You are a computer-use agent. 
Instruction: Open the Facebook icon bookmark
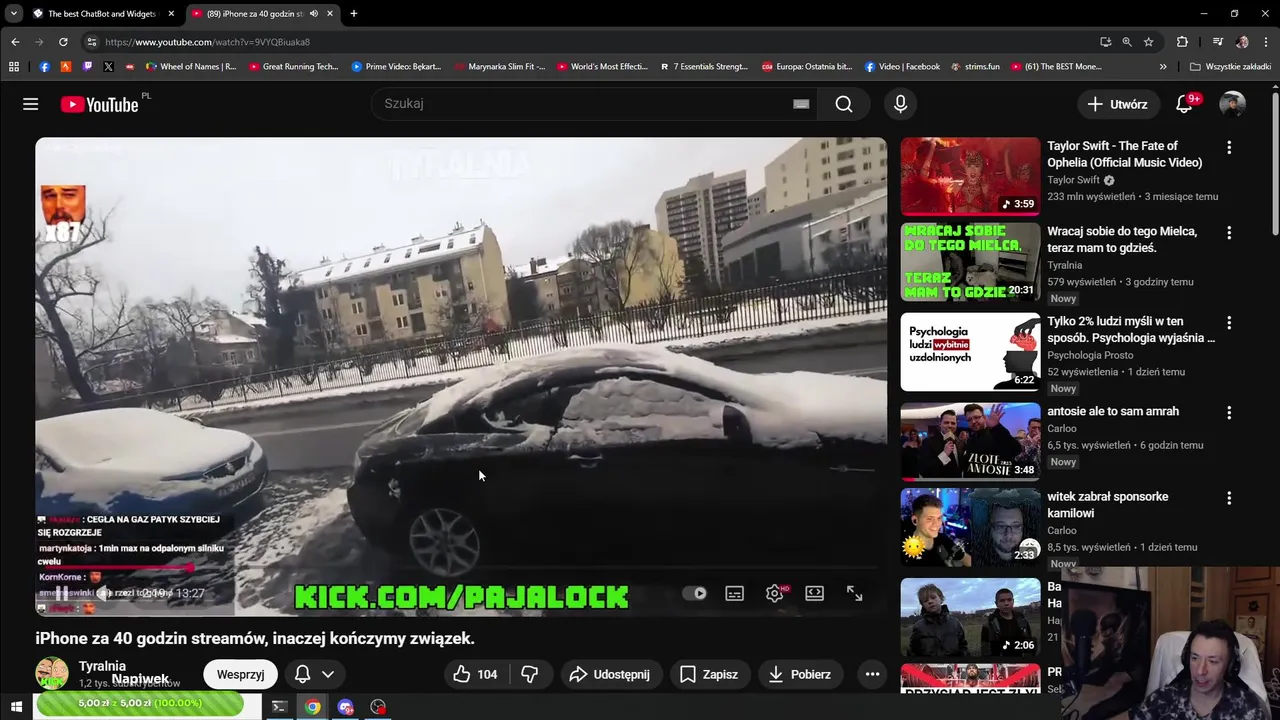pyautogui.click(x=44, y=67)
